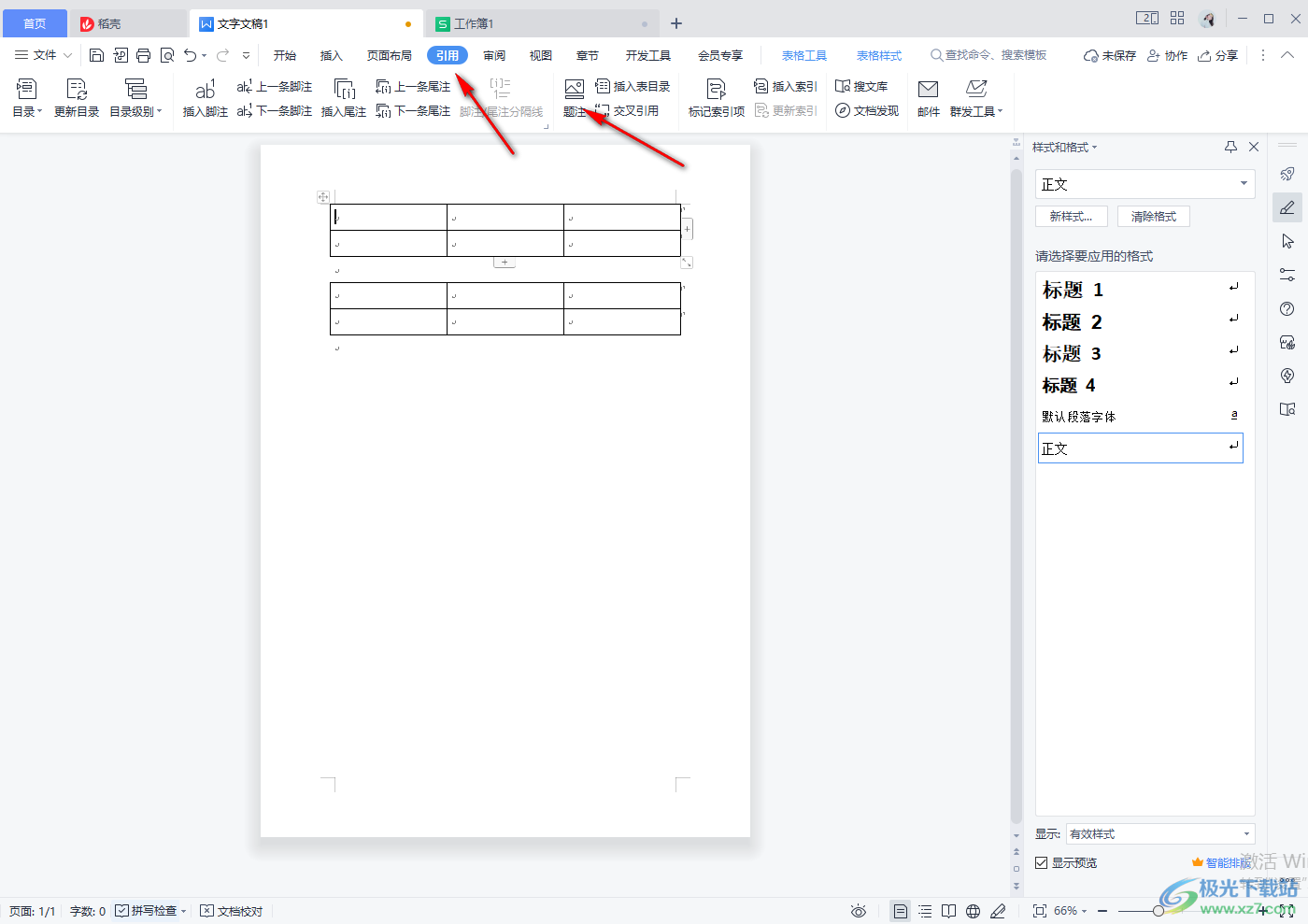This screenshot has width=1308, height=924.
Task: Switch to page layout view in status bar
Action: [900, 911]
